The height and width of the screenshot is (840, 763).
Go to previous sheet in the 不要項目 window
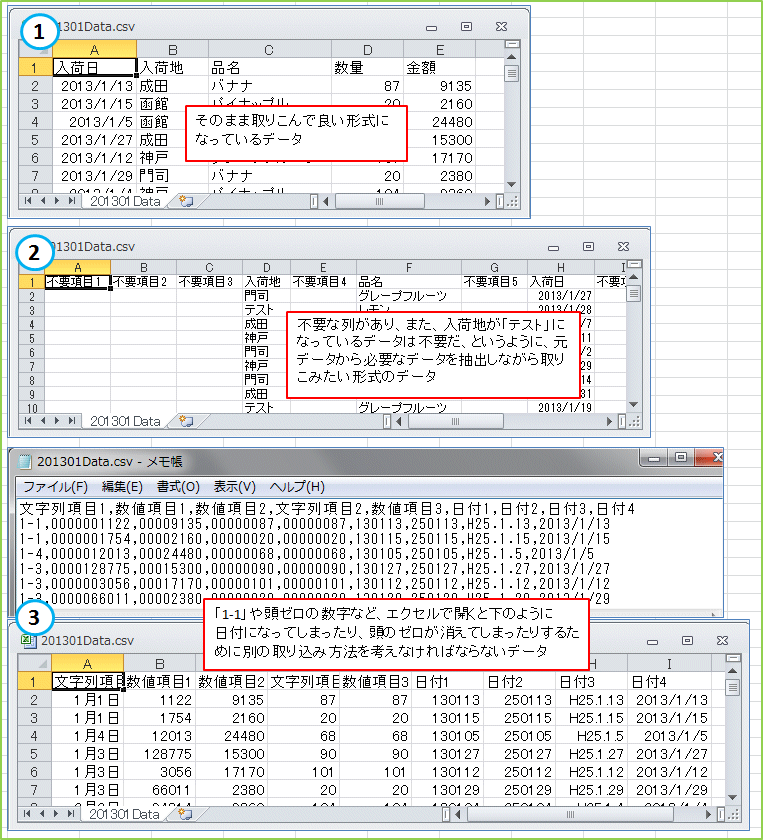pyautogui.click(x=43, y=421)
